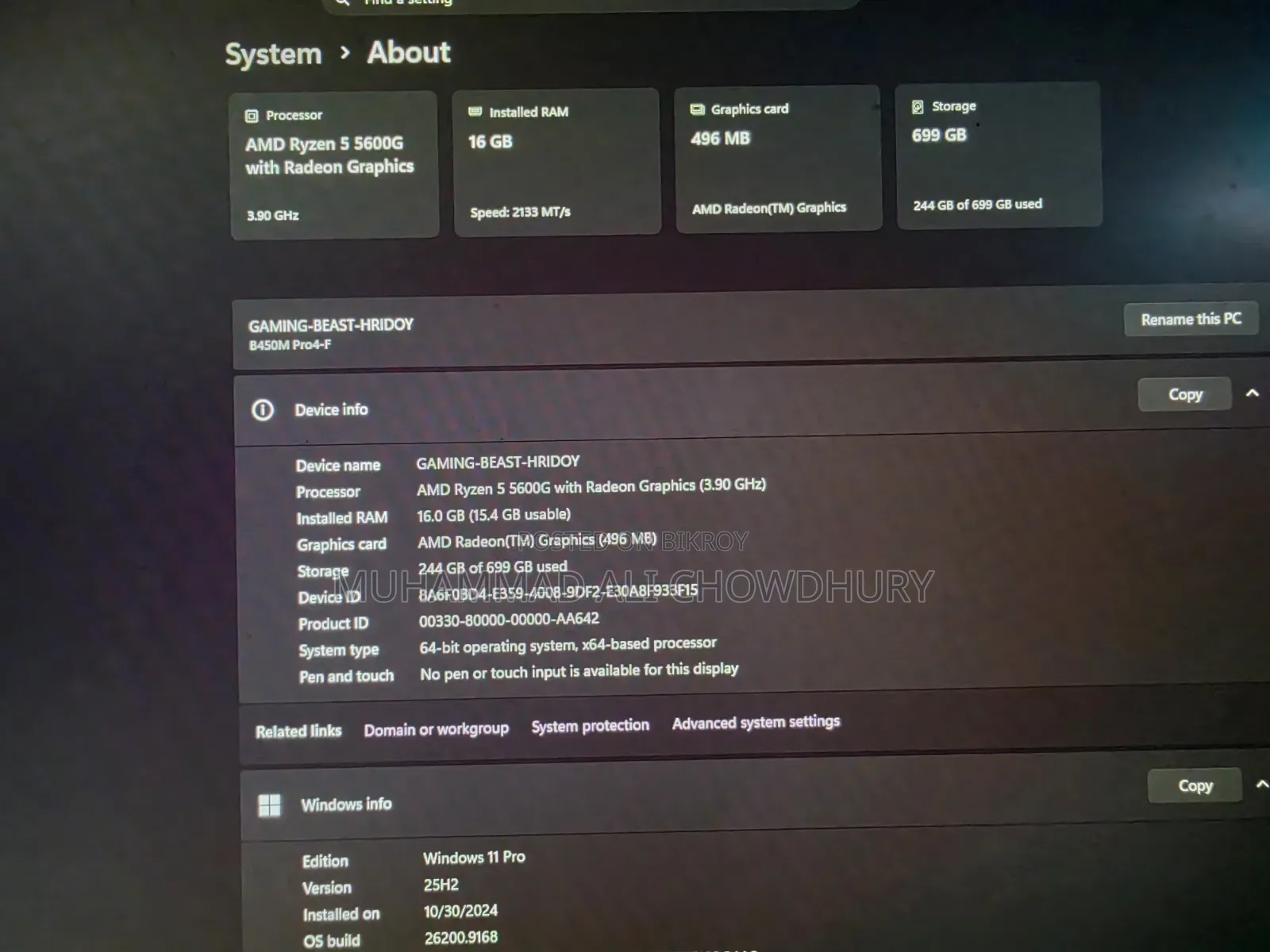1270x952 pixels.
Task: Click Rename this PC button
Action: [1191, 319]
